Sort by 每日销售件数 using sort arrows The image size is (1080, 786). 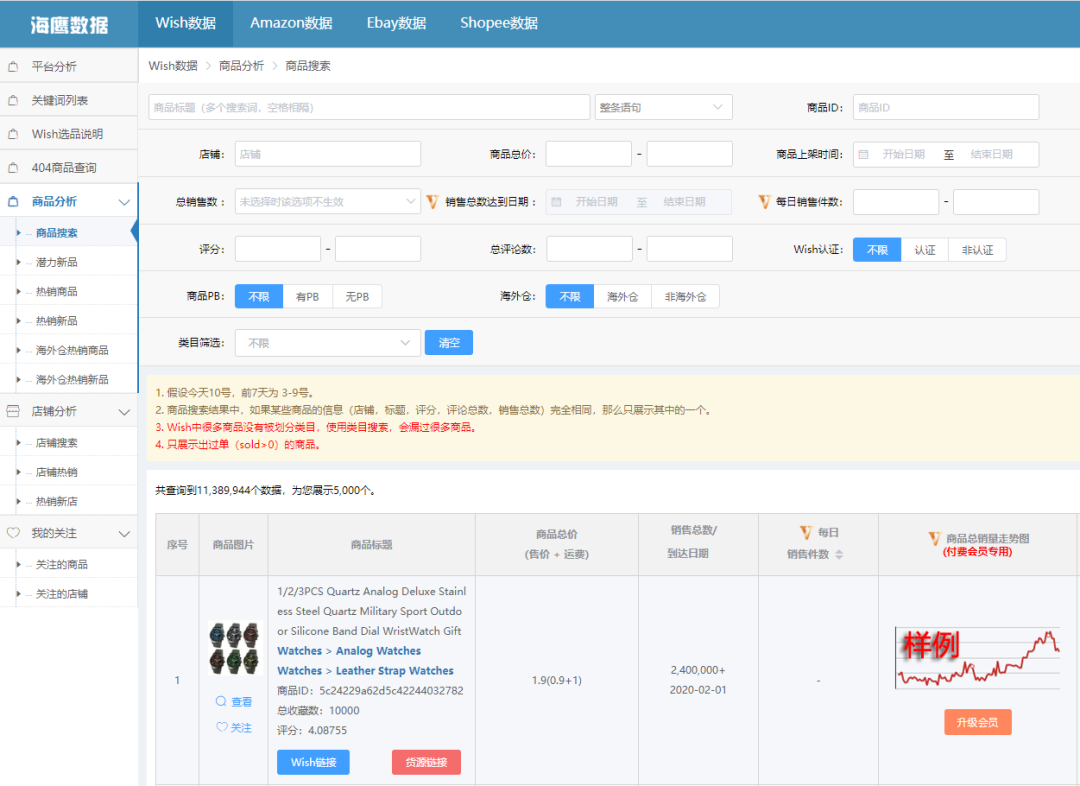pyautogui.click(x=839, y=555)
